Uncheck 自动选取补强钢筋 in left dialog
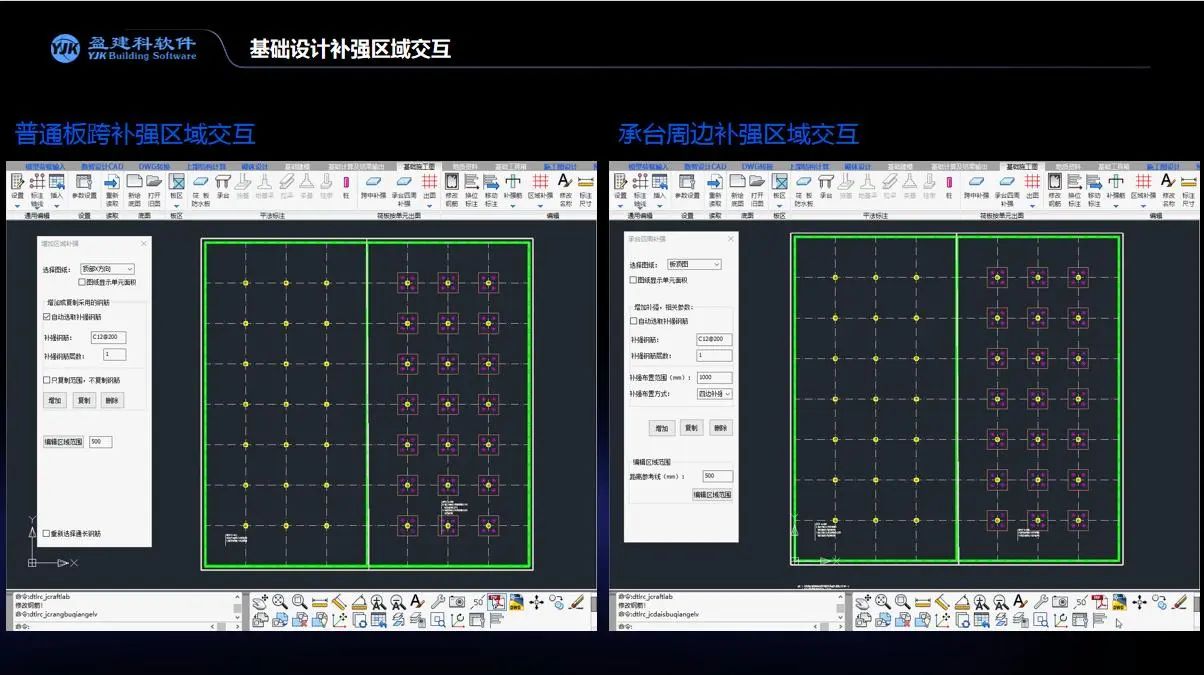 [x=47, y=317]
